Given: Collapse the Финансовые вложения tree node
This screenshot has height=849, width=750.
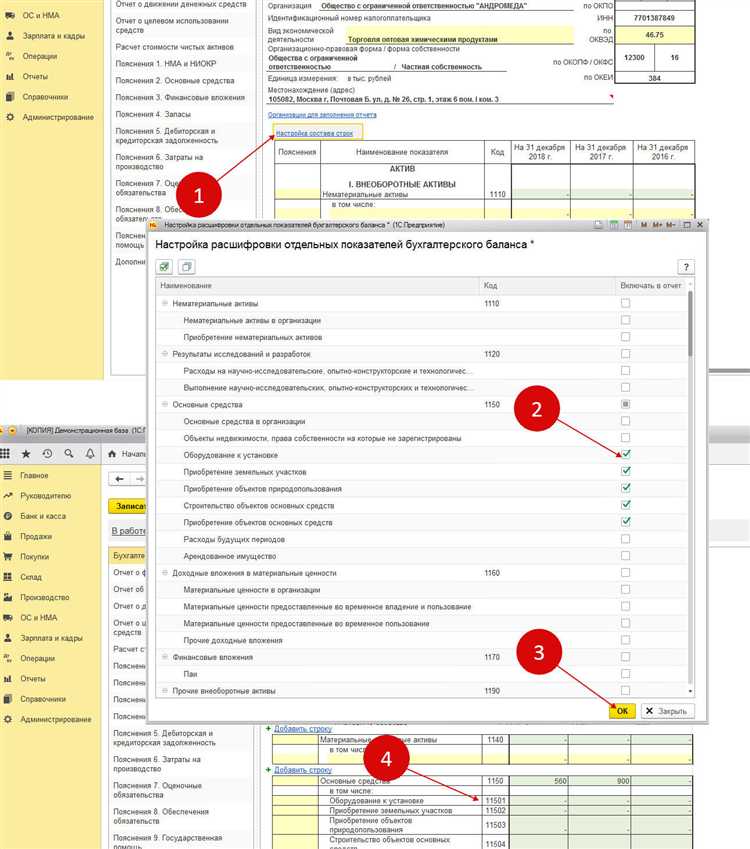Looking at the screenshot, I should point(165,657).
